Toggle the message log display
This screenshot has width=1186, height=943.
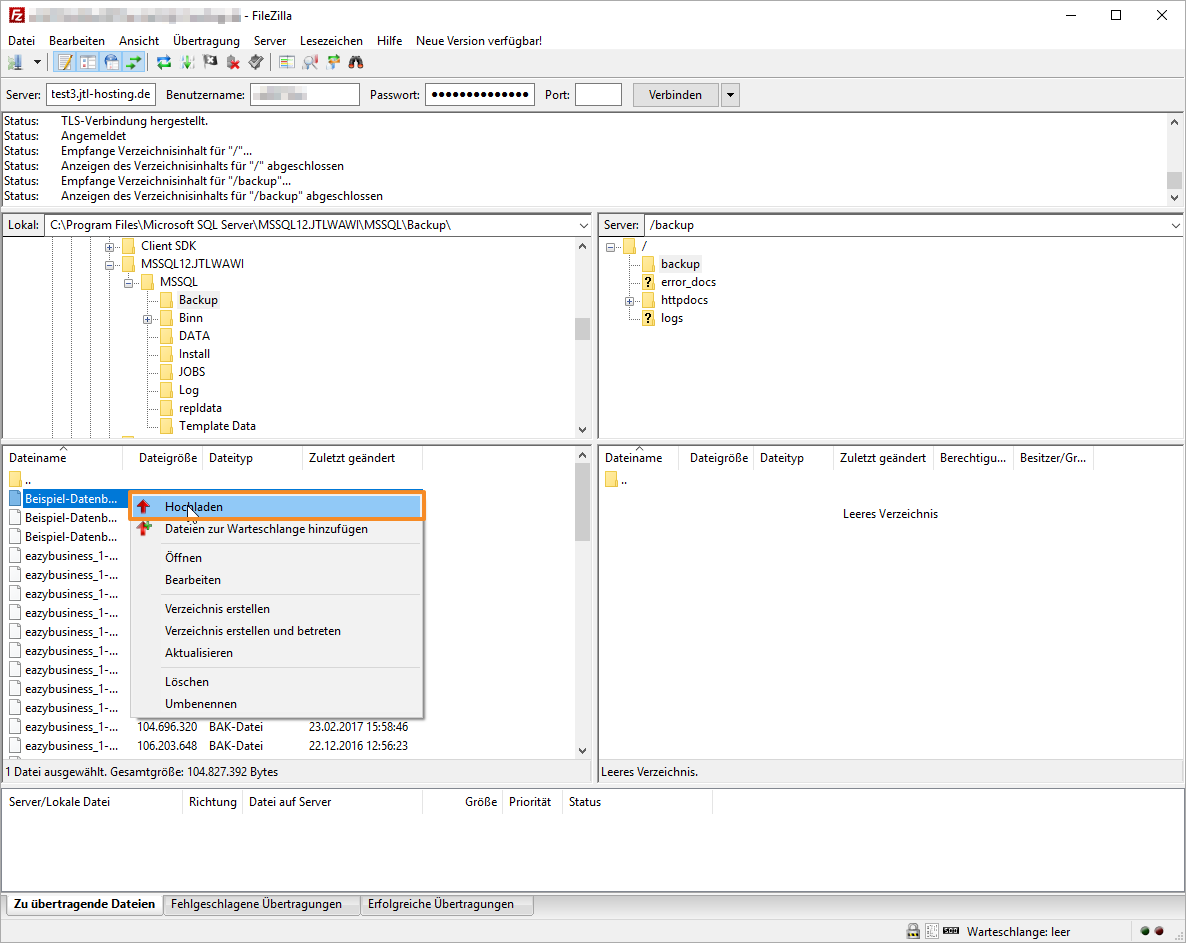65,63
